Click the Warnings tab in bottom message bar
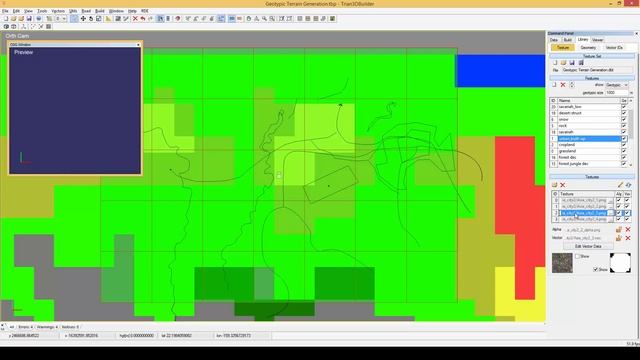 [47, 327]
